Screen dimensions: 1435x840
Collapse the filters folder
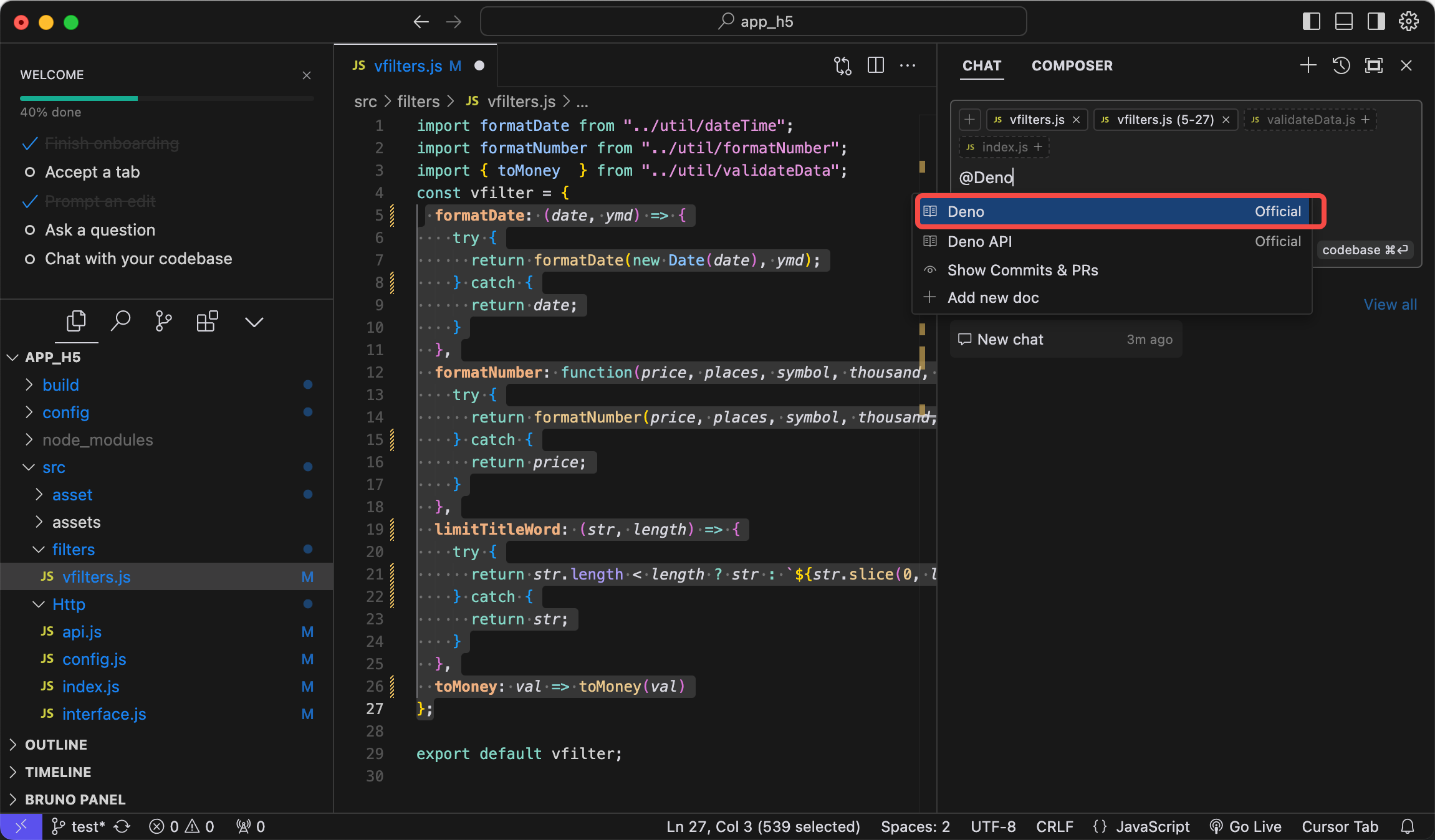(x=166, y=550)
